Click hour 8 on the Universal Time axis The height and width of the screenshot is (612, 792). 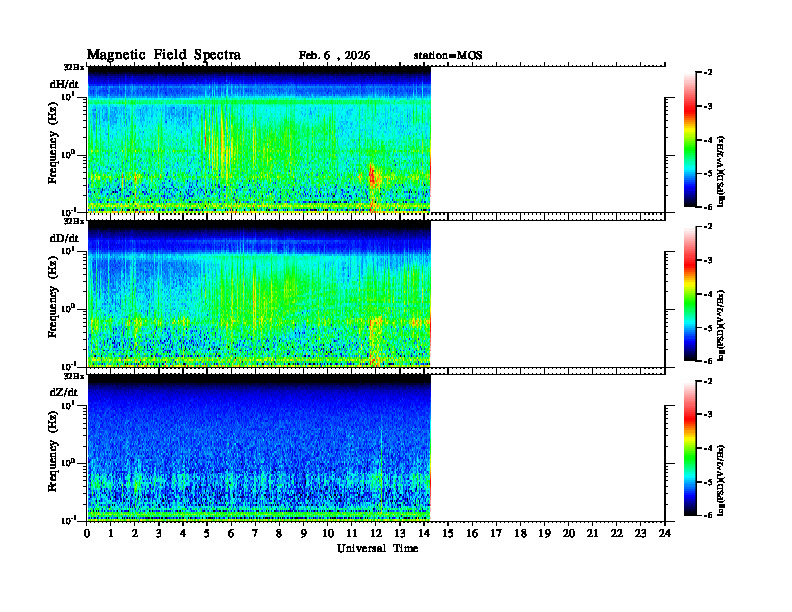coord(279,534)
